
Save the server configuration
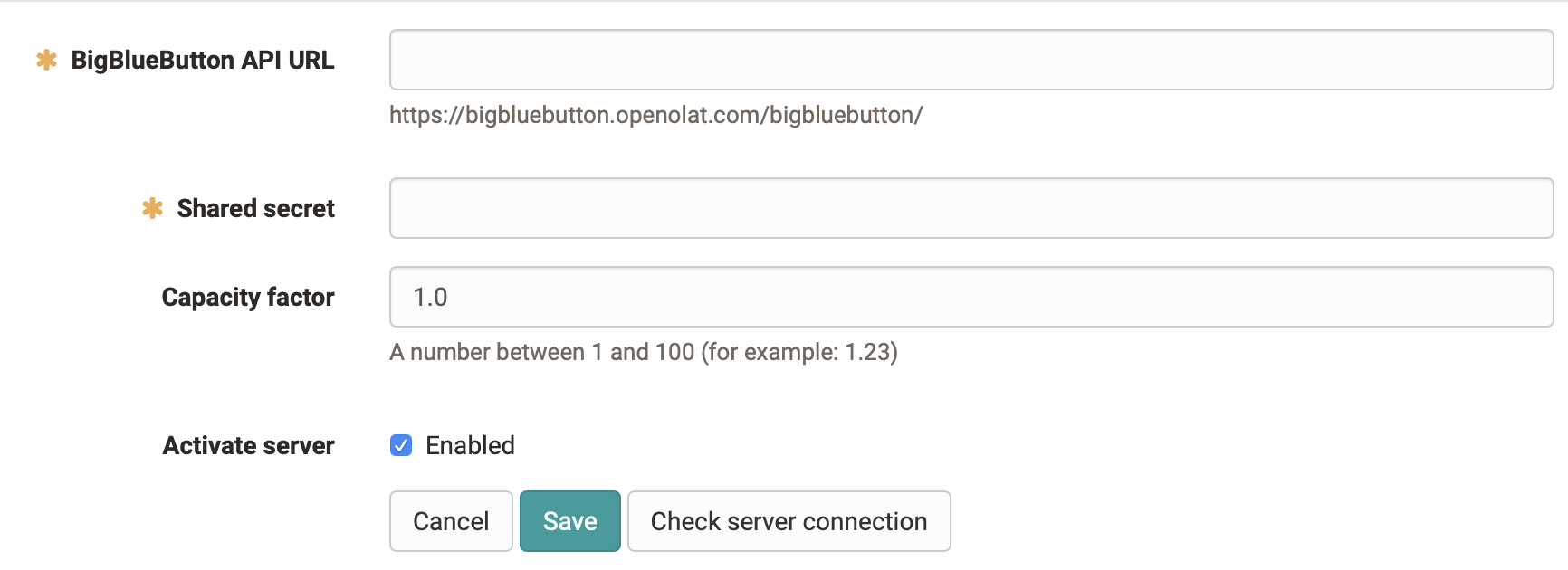569,521
